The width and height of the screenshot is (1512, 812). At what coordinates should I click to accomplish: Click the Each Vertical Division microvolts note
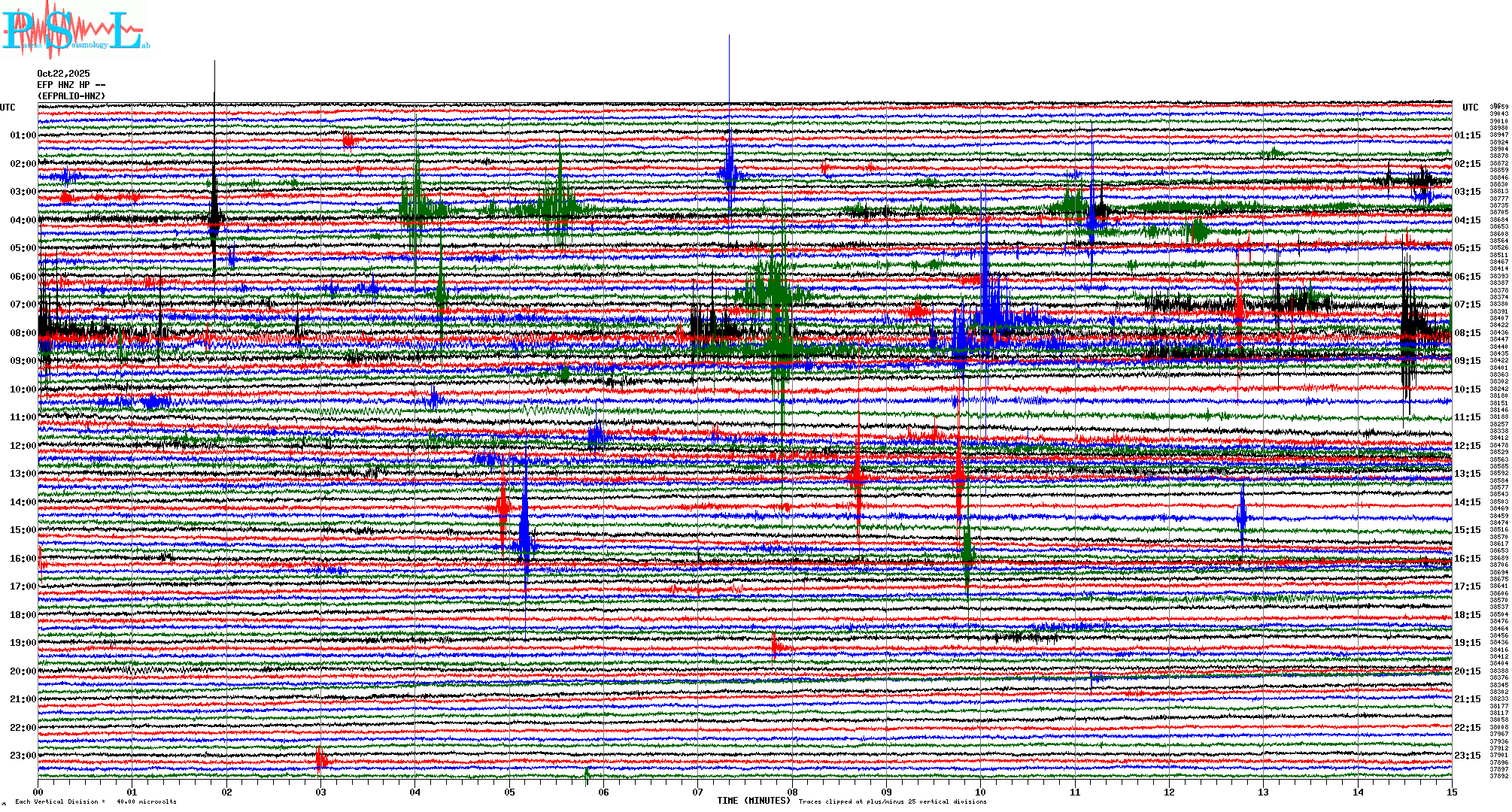(x=96, y=801)
